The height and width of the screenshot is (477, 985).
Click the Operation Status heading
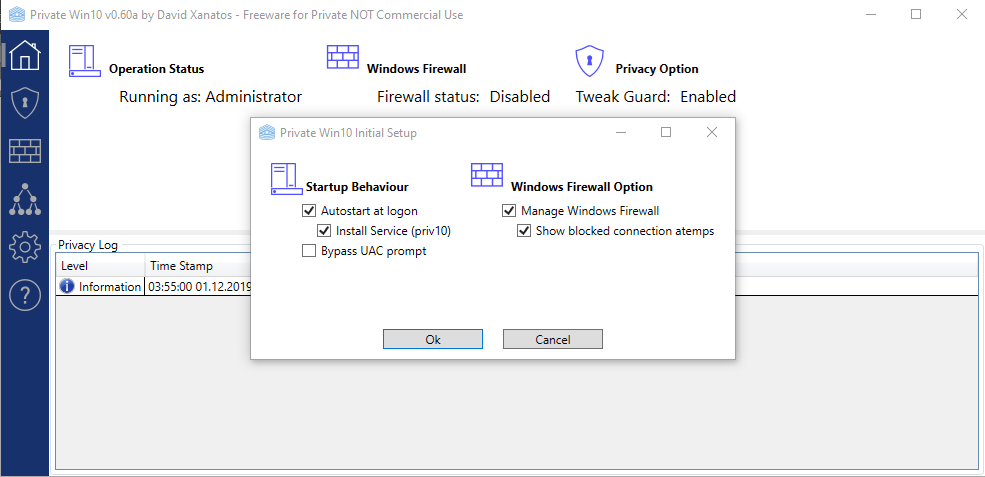coord(156,69)
